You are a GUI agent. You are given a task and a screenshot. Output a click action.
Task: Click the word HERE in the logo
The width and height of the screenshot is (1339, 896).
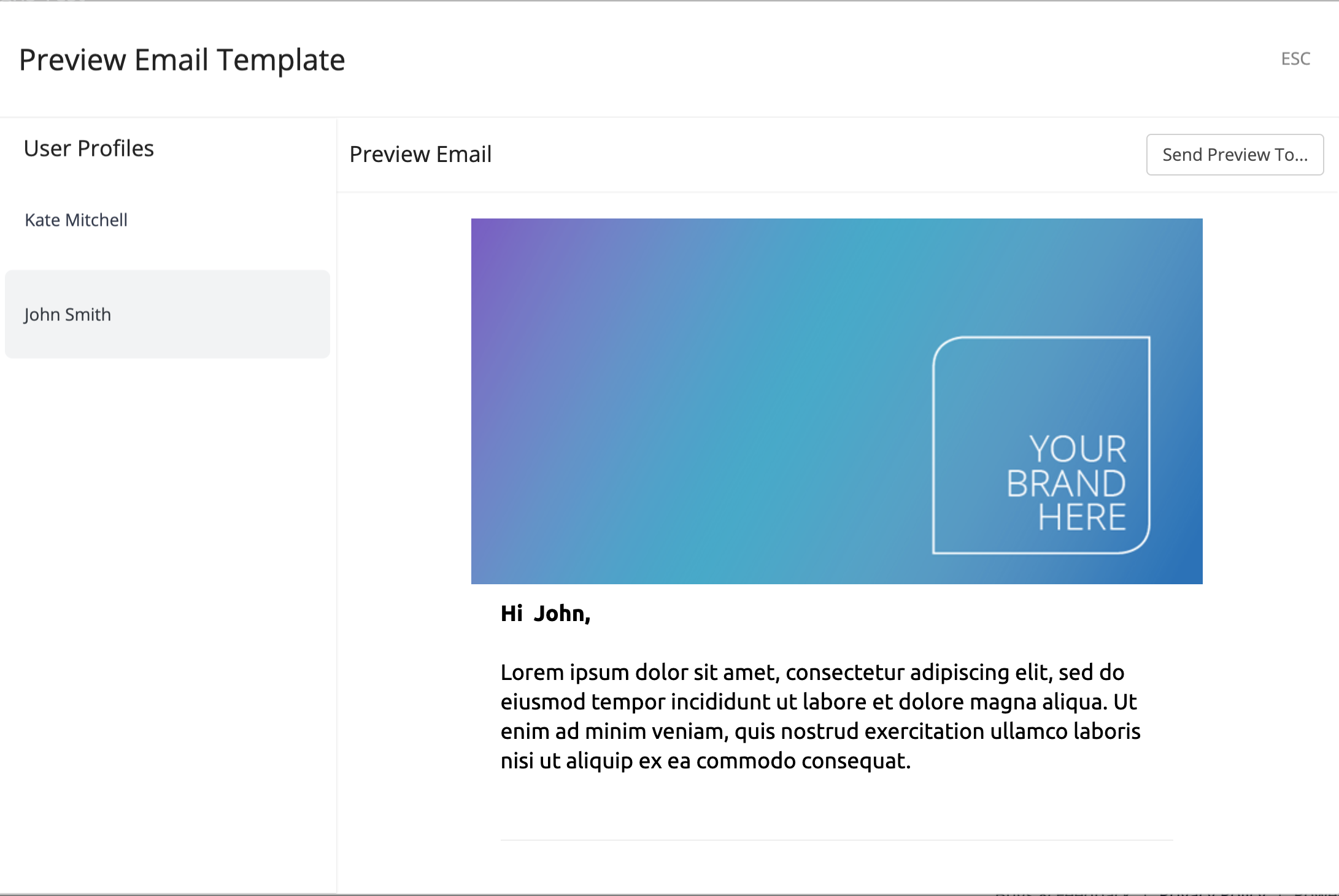point(1082,517)
